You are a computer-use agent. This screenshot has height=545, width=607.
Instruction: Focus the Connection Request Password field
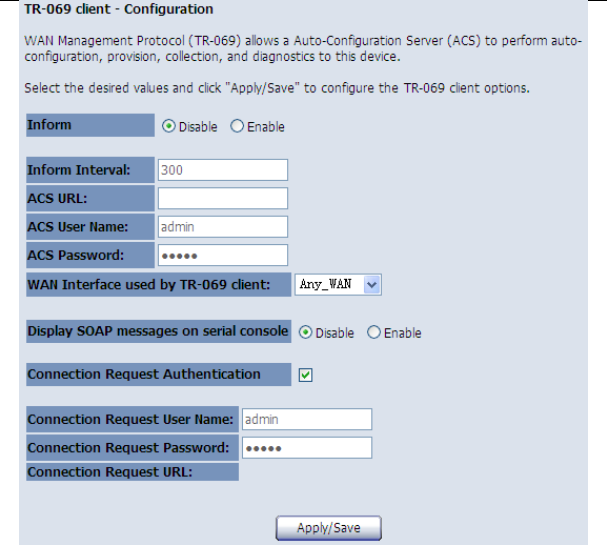pos(306,447)
